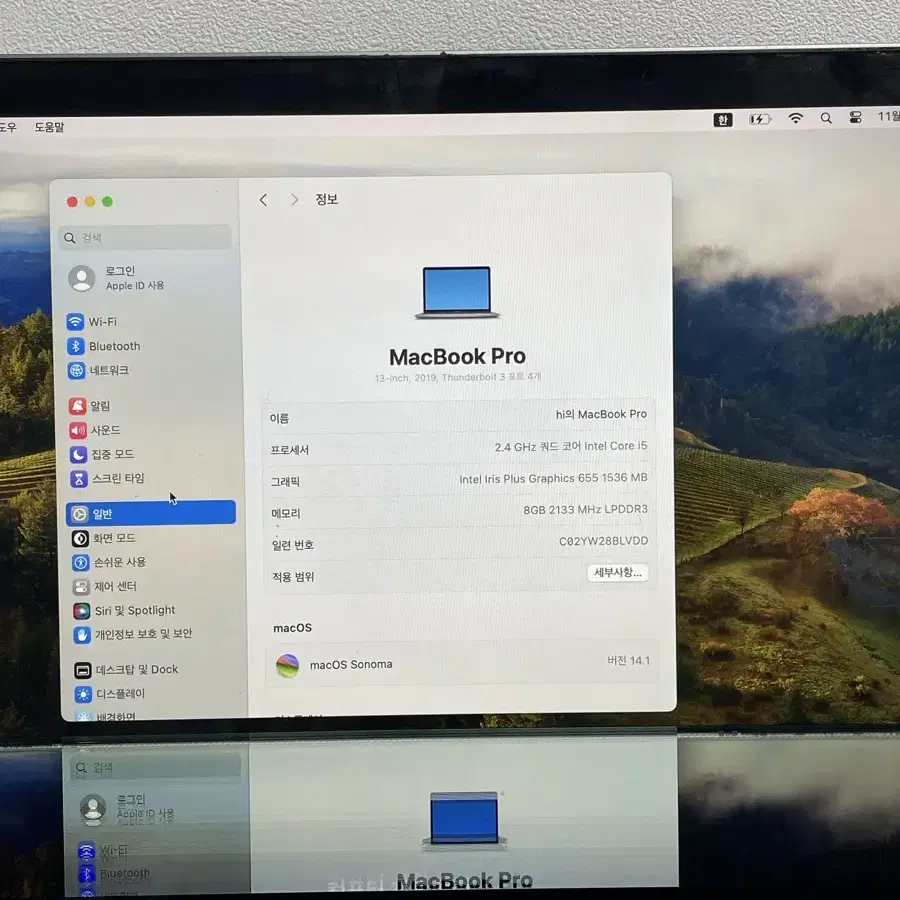Click memory value '8GB 2133 MHz LPDDR3'
900x900 pixels.
(585, 510)
